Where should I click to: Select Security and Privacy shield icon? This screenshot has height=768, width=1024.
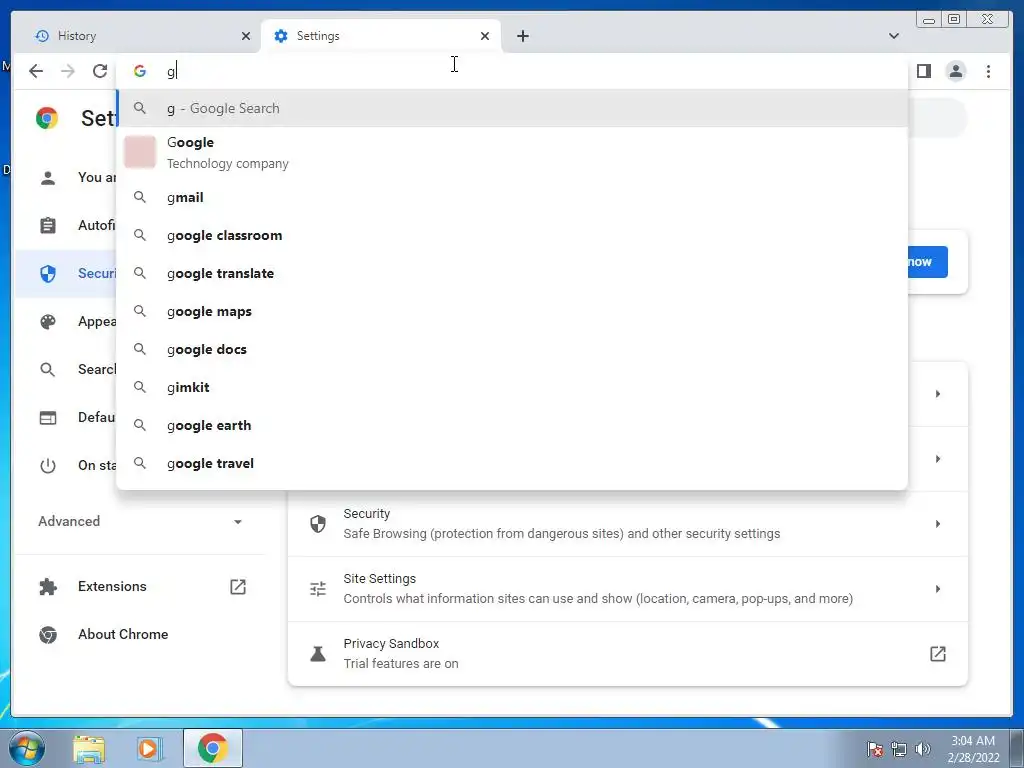pyautogui.click(x=48, y=274)
